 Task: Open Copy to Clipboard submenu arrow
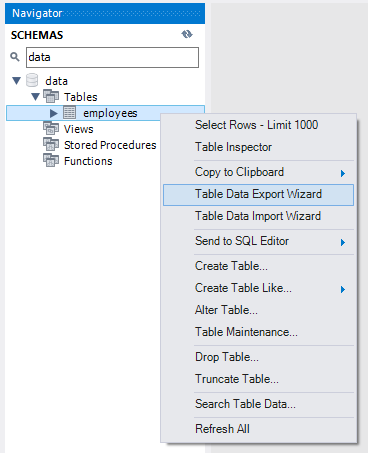pos(343,173)
